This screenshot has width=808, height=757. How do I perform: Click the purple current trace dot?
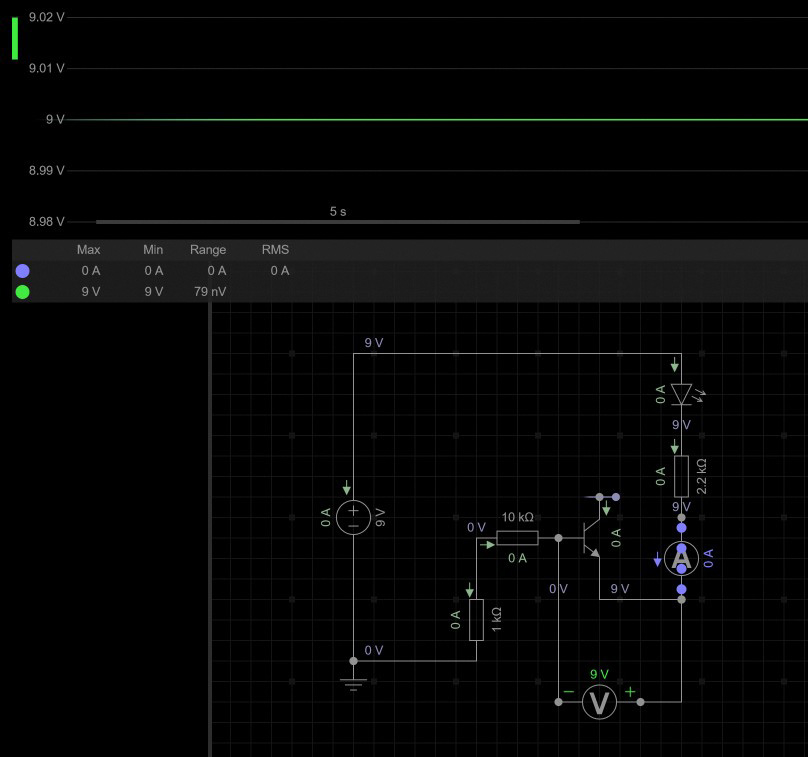(x=23, y=271)
